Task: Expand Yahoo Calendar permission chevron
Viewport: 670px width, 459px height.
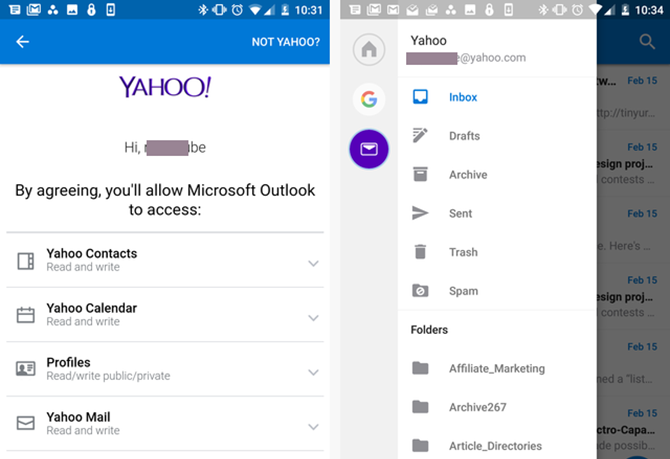Action: click(313, 318)
